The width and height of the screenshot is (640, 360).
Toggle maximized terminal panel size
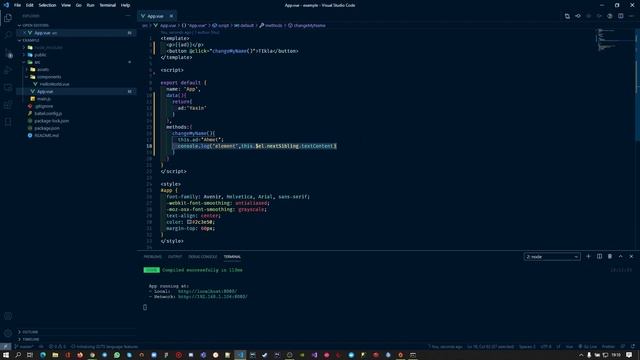point(620,256)
